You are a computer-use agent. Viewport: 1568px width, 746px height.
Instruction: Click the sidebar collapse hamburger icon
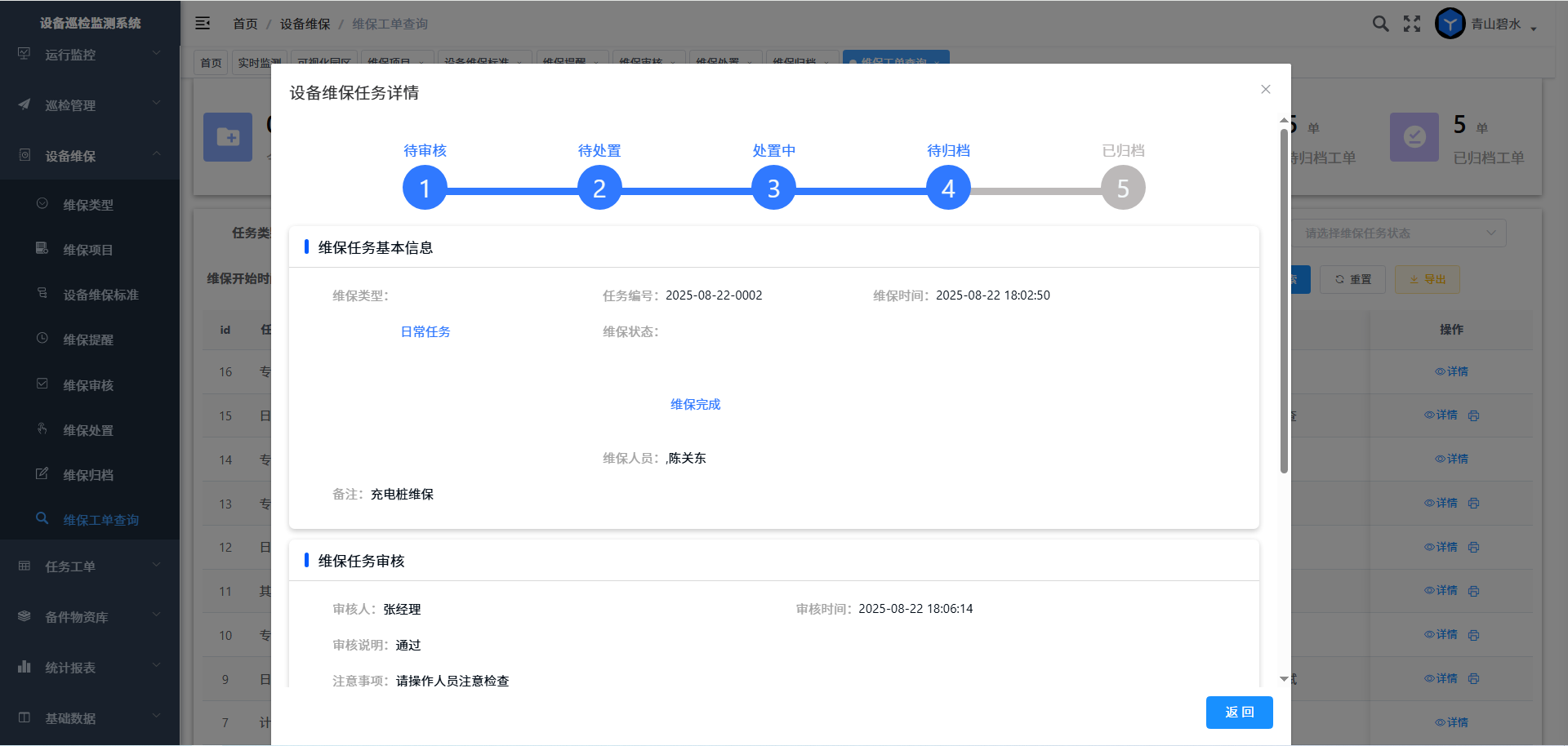pos(203,24)
